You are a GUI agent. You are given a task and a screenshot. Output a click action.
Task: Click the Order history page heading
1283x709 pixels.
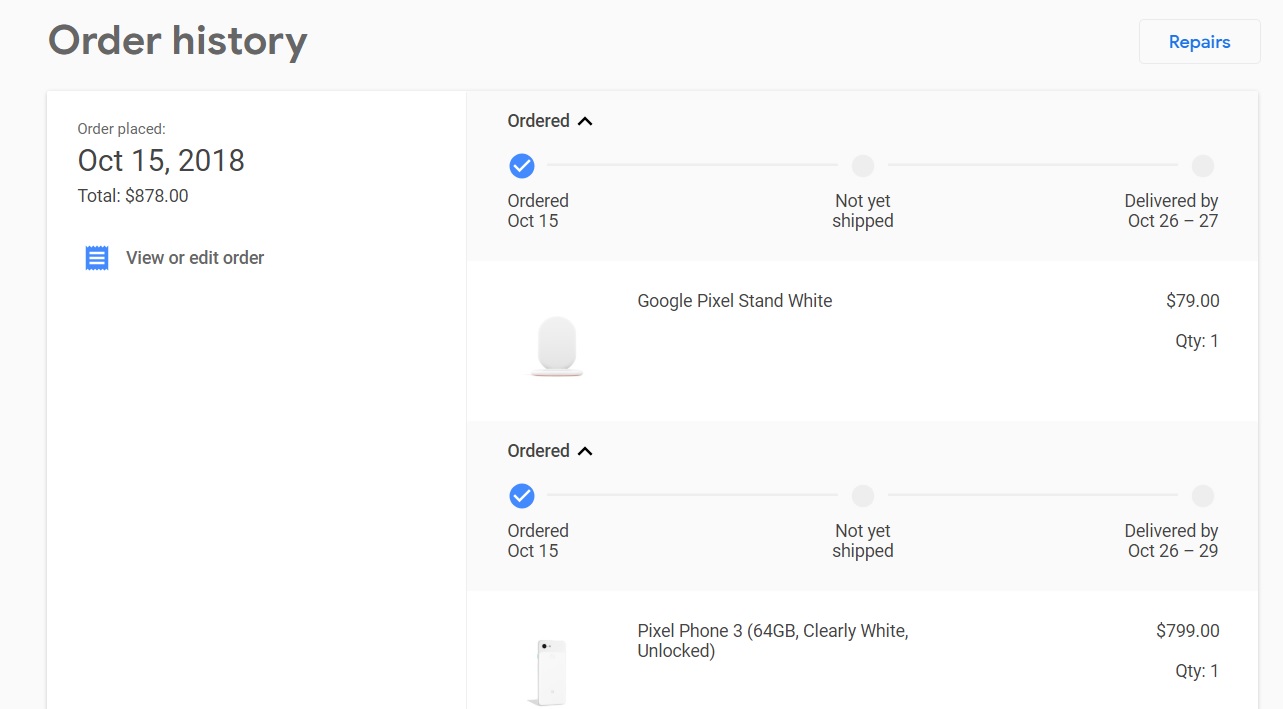[x=178, y=41]
